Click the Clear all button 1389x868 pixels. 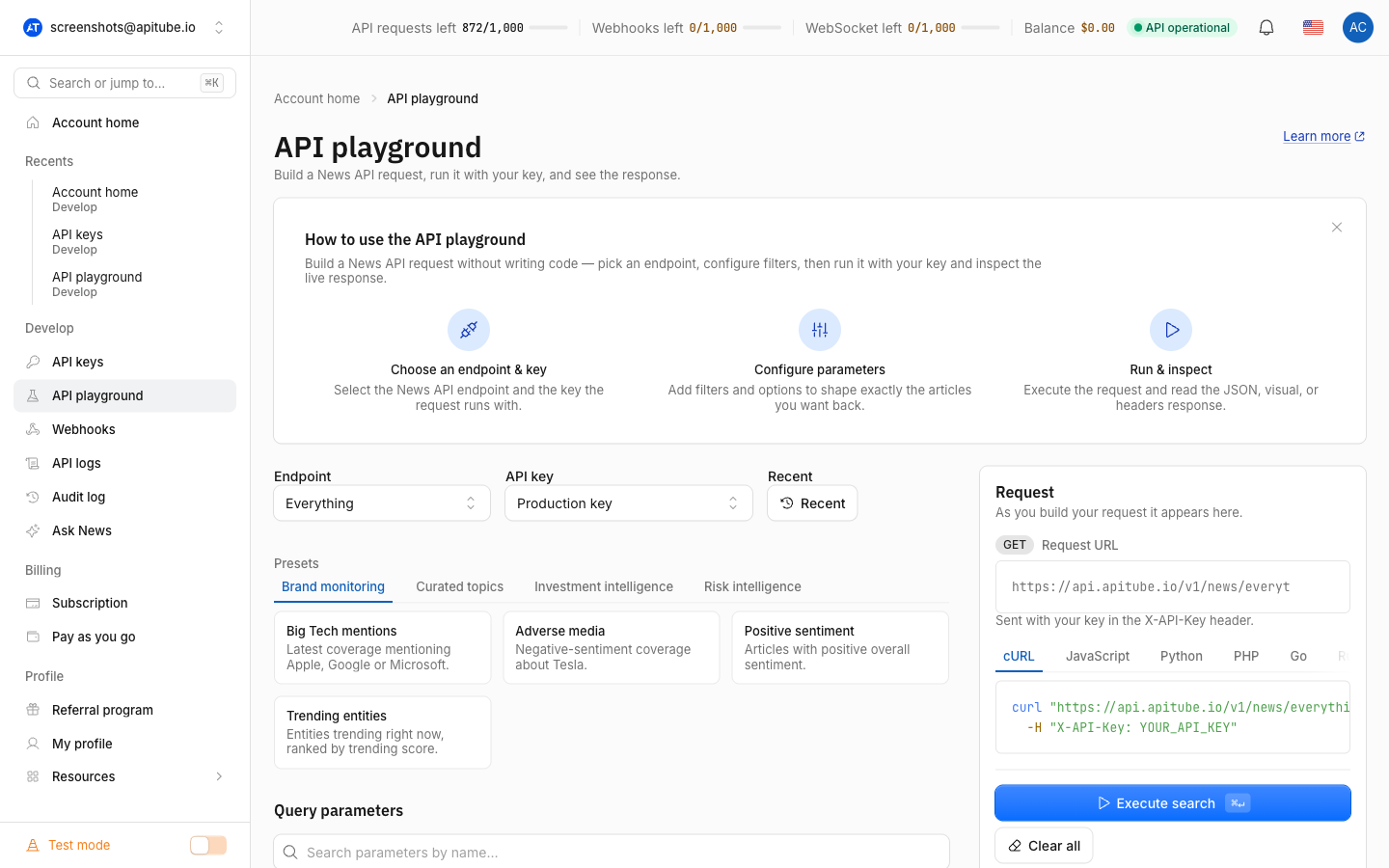pos(1044,846)
